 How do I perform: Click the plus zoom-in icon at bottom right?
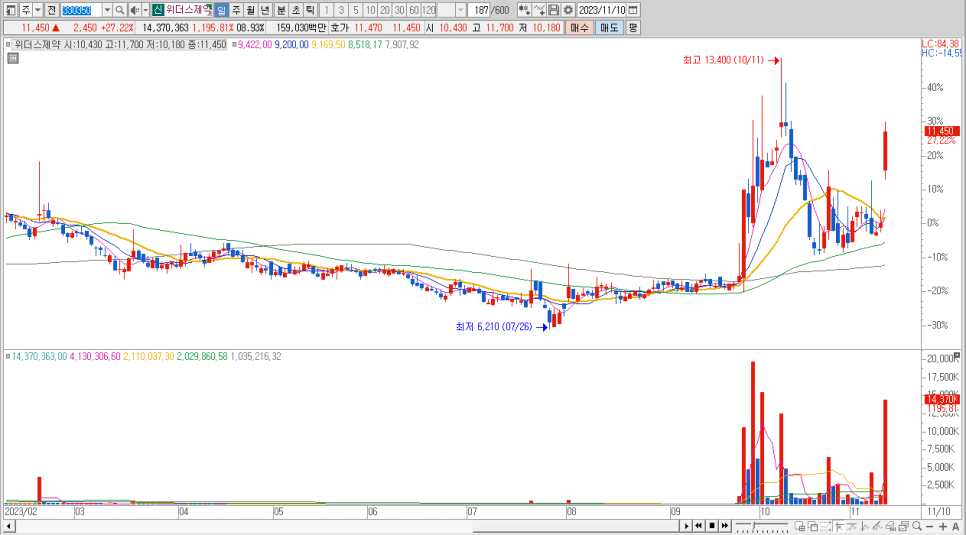pyautogui.click(x=944, y=525)
